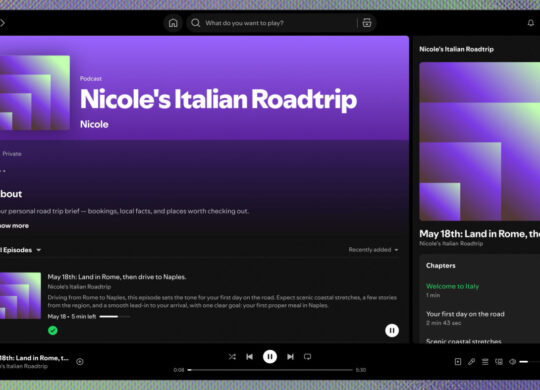This screenshot has height=390, width=540.
Task: Click the May 18 - 5 min left text
Action: click(x=72, y=317)
